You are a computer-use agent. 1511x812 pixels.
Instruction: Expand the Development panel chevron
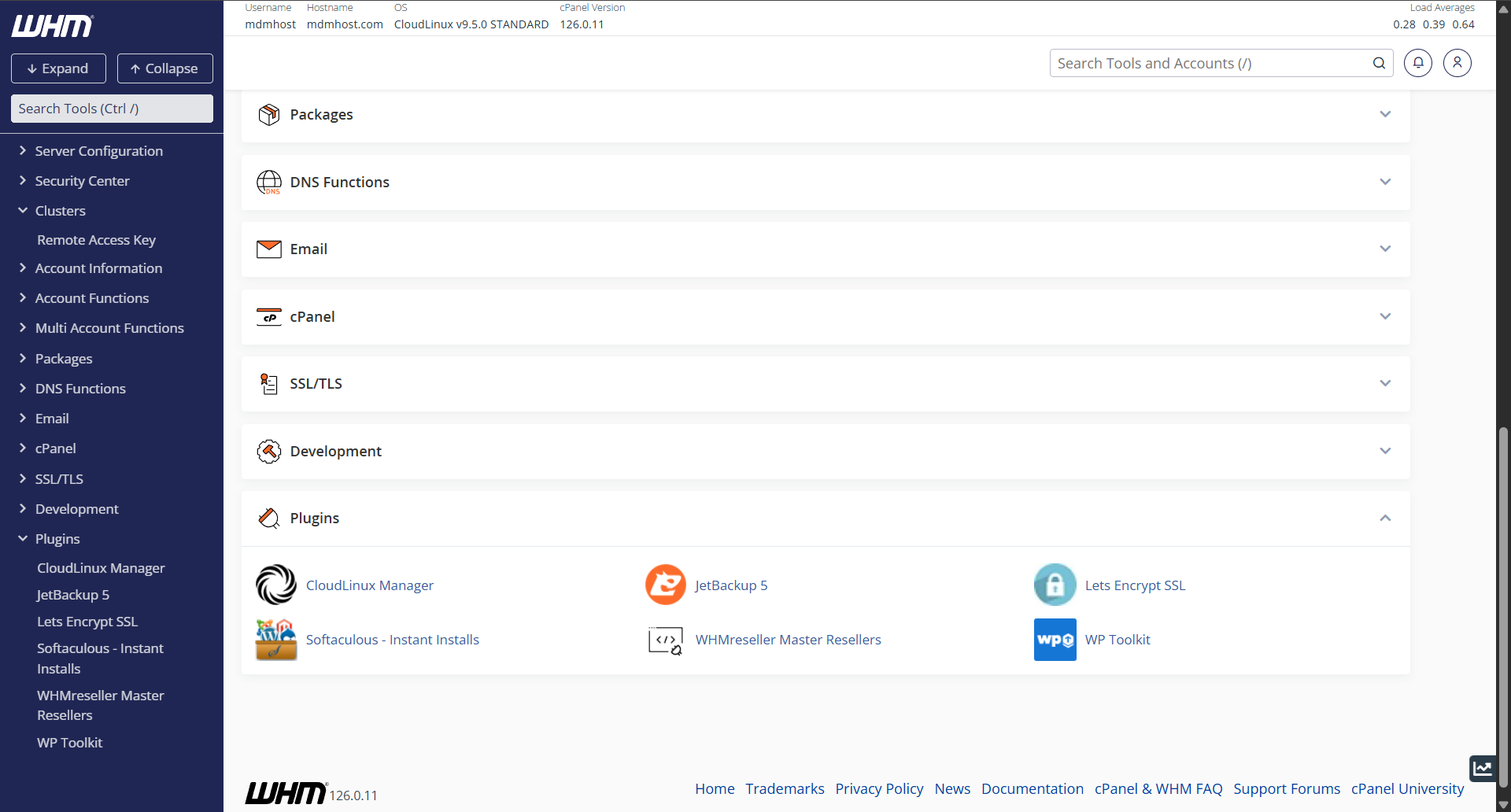point(1385,452)
